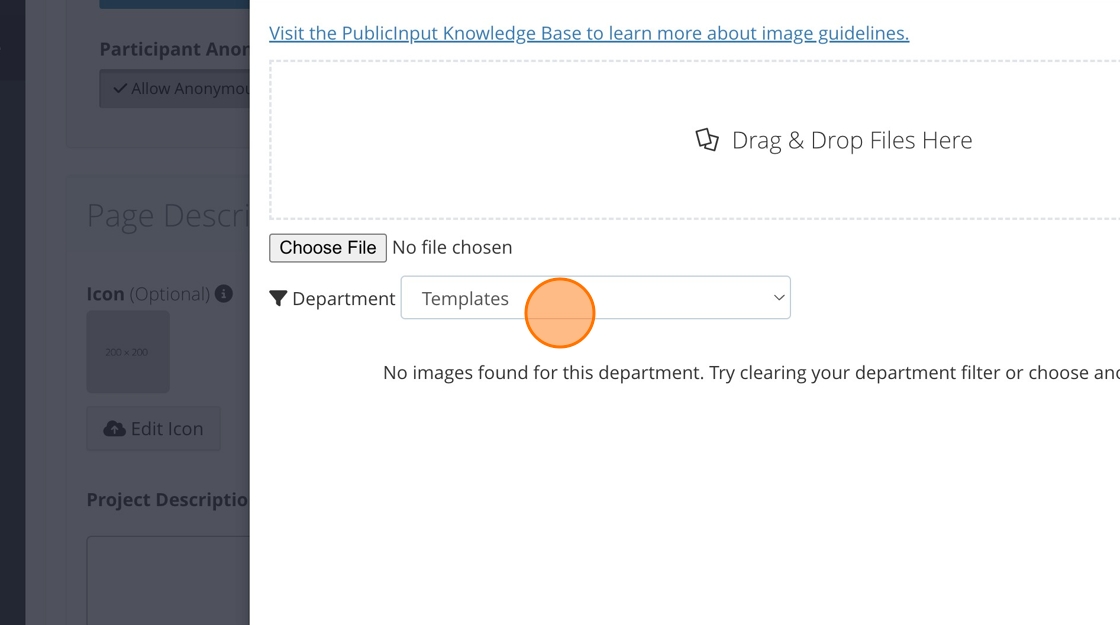Click the chevron arrow of the Department select
This screenshot has width=1120, height=625.
779,298
